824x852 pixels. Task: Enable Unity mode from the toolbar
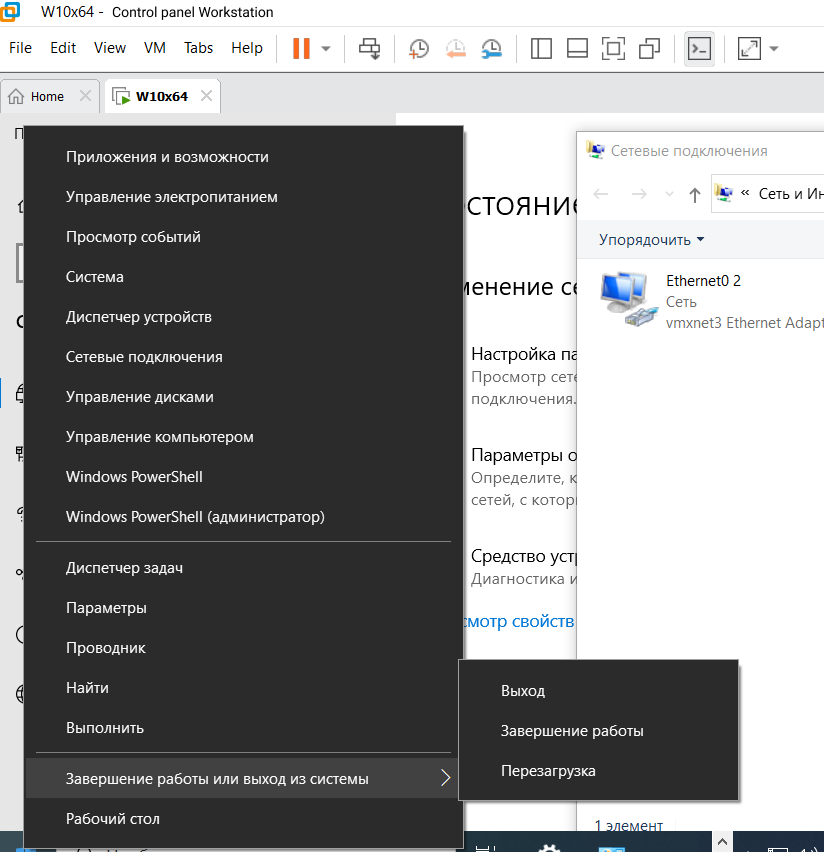click(650, 48)
